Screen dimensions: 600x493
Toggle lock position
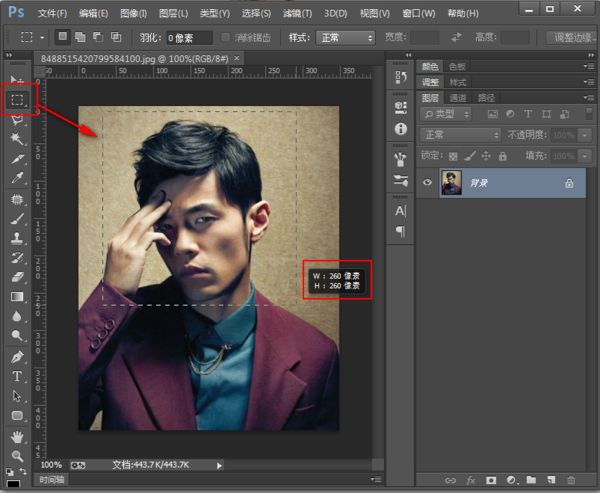[x=486, y=156]
